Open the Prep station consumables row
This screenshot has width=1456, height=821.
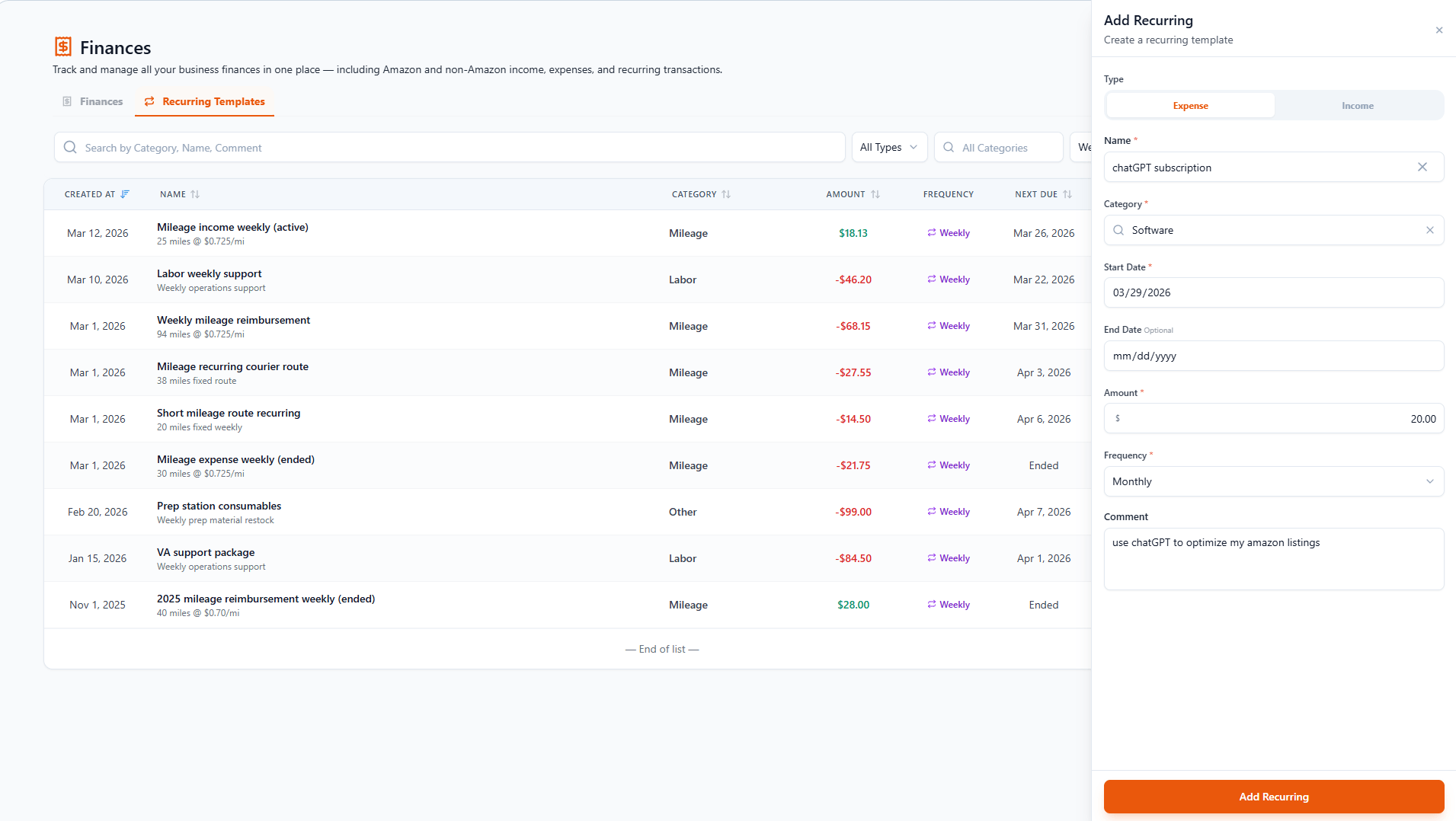(x=219, y=506)
